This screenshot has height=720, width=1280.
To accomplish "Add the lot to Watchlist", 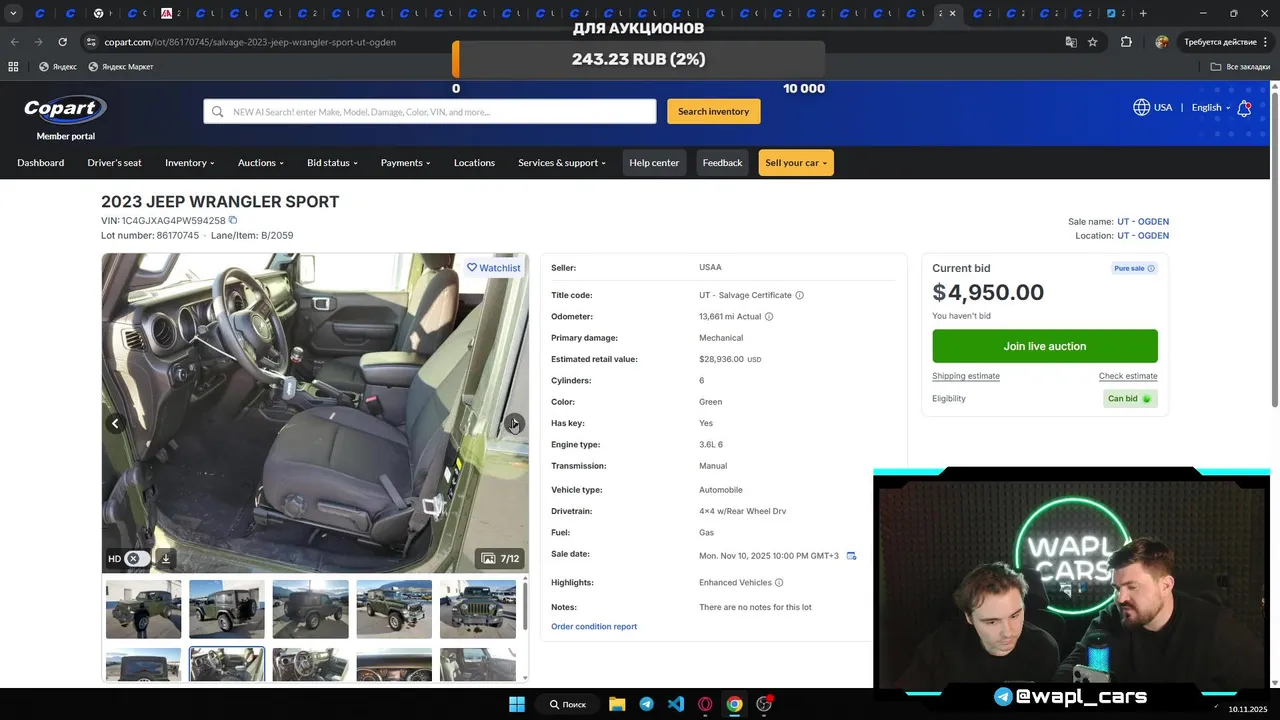I will [494, 268].
